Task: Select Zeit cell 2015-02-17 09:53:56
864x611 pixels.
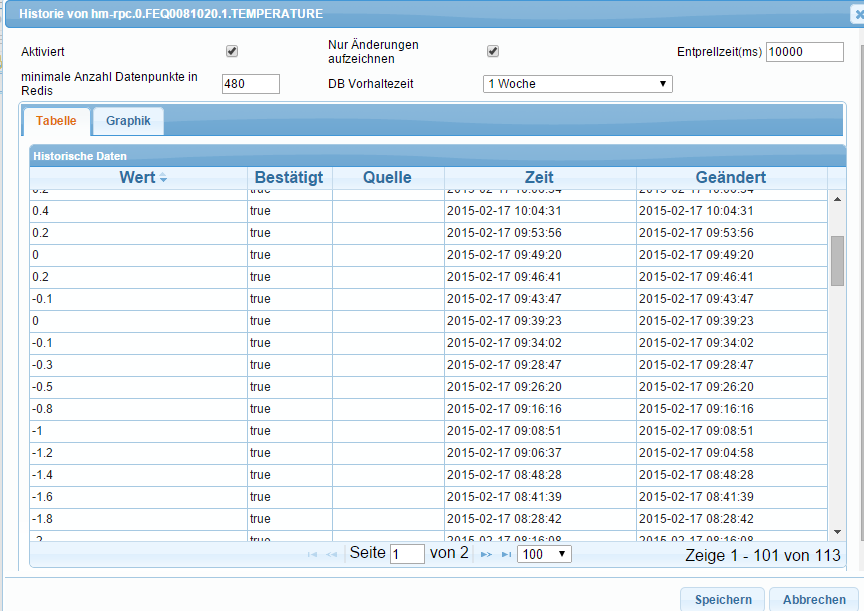Action: pyautogui.click(x=540, y=233)
